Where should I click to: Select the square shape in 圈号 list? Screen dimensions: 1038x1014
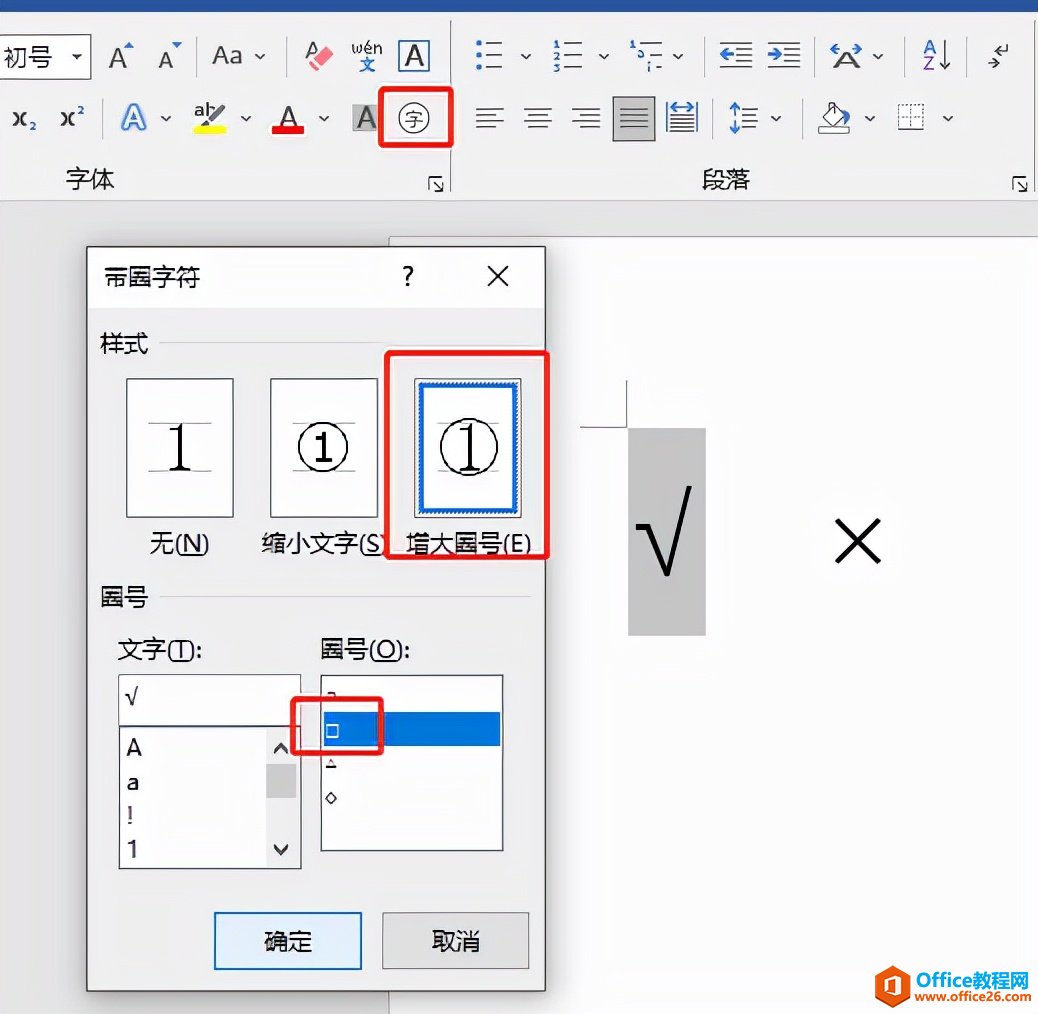click(x=335, y=729)
